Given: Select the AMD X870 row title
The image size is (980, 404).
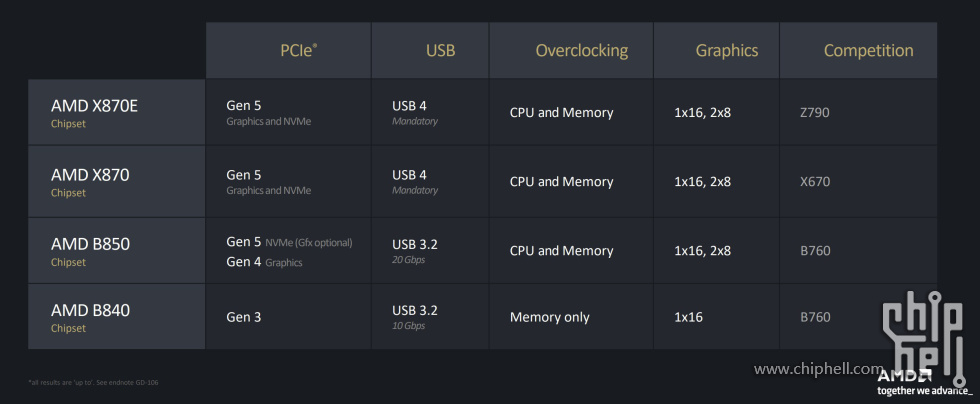Looking at the screenshot, I should [90, 175].
